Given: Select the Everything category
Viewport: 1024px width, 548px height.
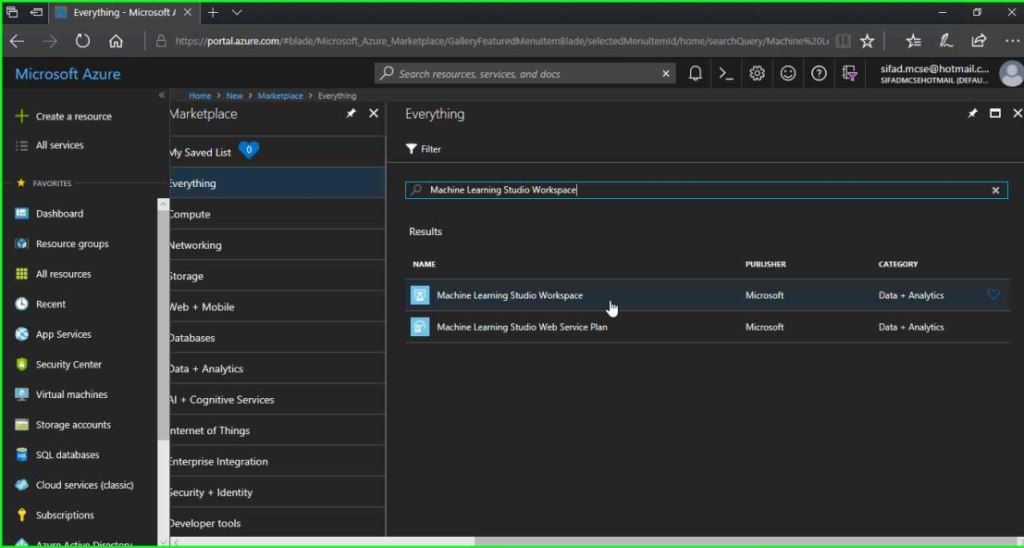Looking at the screenshot, I should coord(278,183).
